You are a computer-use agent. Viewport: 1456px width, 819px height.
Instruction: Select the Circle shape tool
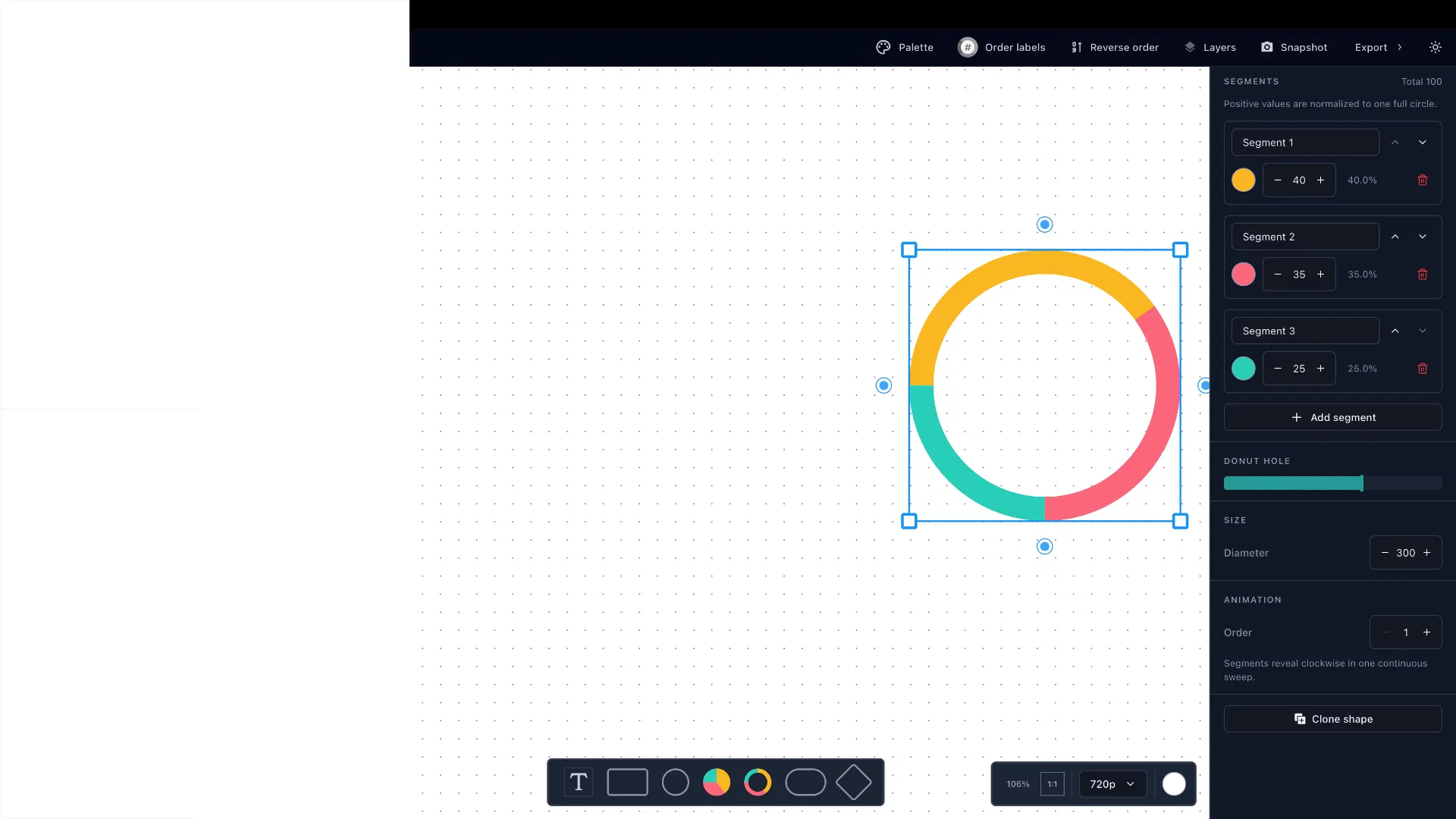pos(675,782)
